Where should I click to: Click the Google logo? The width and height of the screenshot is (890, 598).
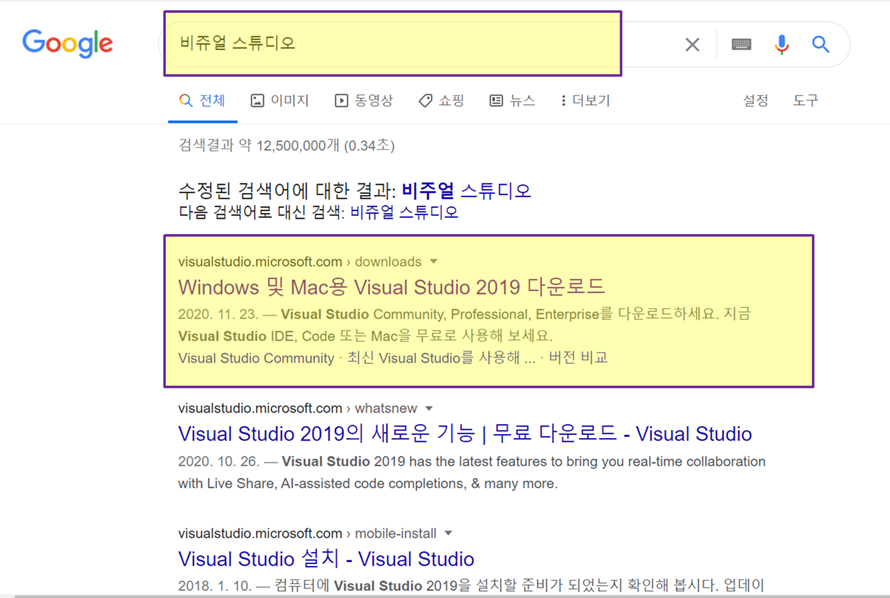click(68, 43)
